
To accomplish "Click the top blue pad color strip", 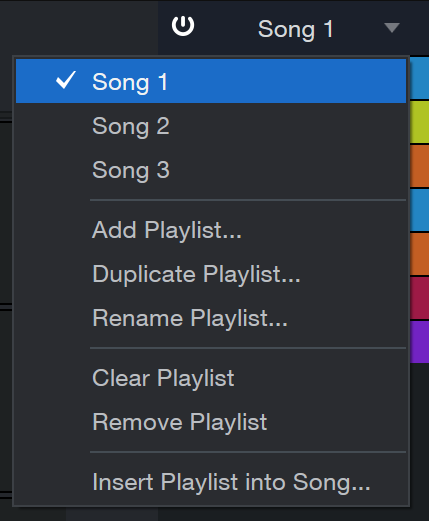I will (x=419, y=78).
